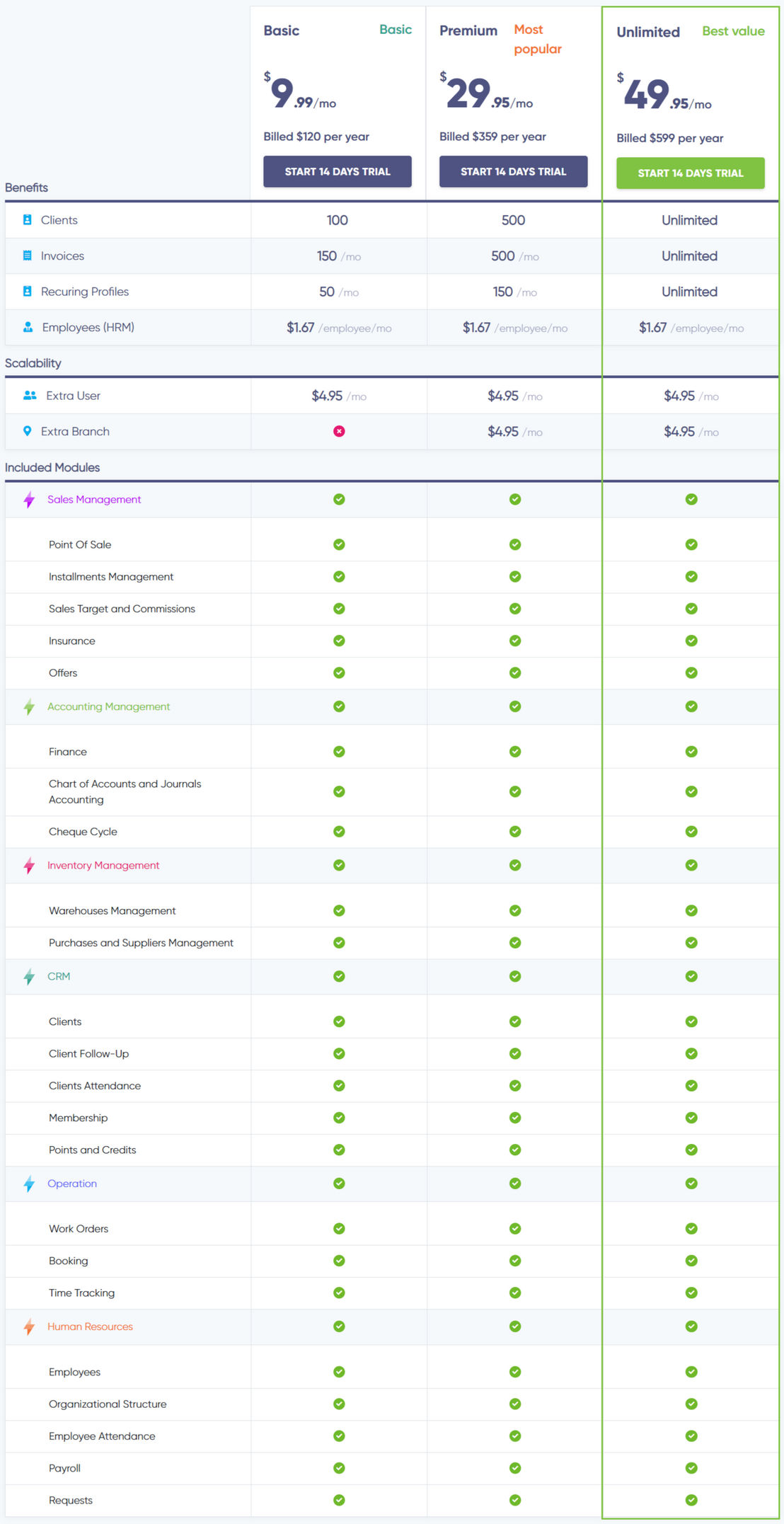This screenshot has height=1524, width=784.
Task: Click Basic checkmark for Employee Attendance
Action: [x=339, y=1436]
